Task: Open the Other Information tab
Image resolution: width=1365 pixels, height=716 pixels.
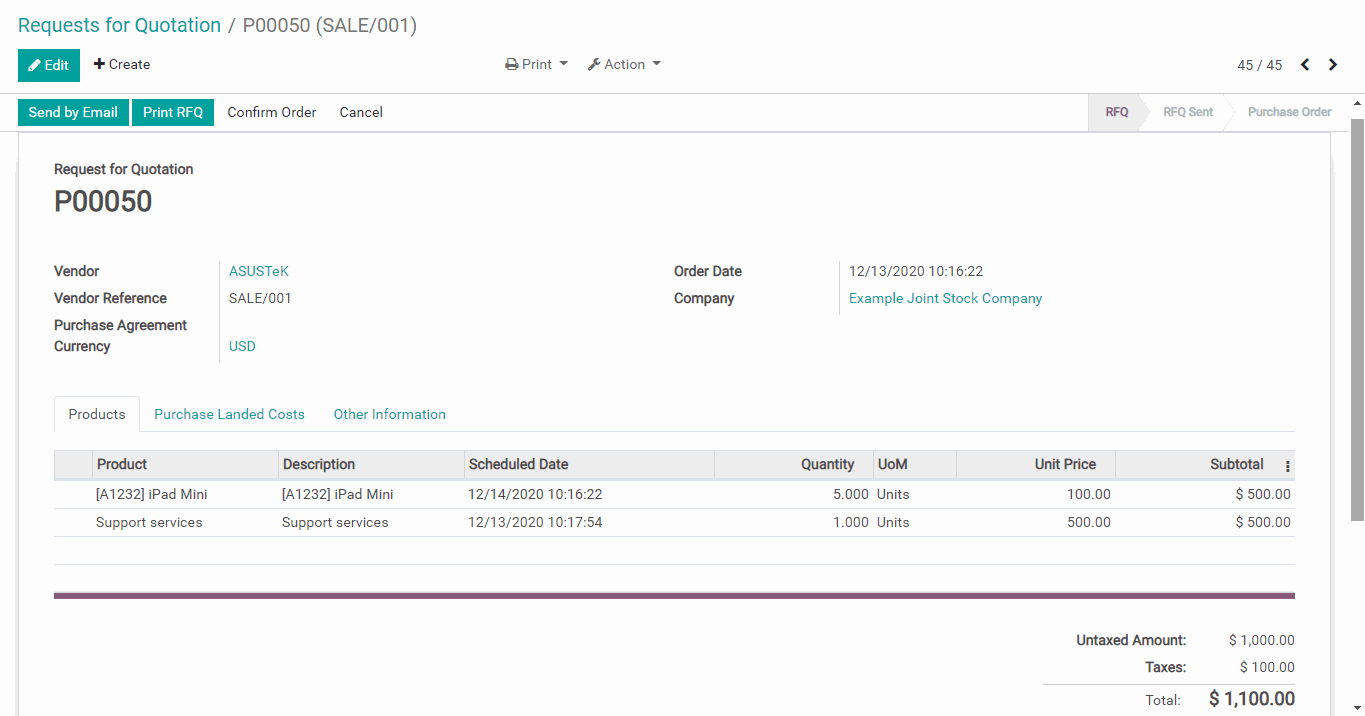Action: click(389, 415)
